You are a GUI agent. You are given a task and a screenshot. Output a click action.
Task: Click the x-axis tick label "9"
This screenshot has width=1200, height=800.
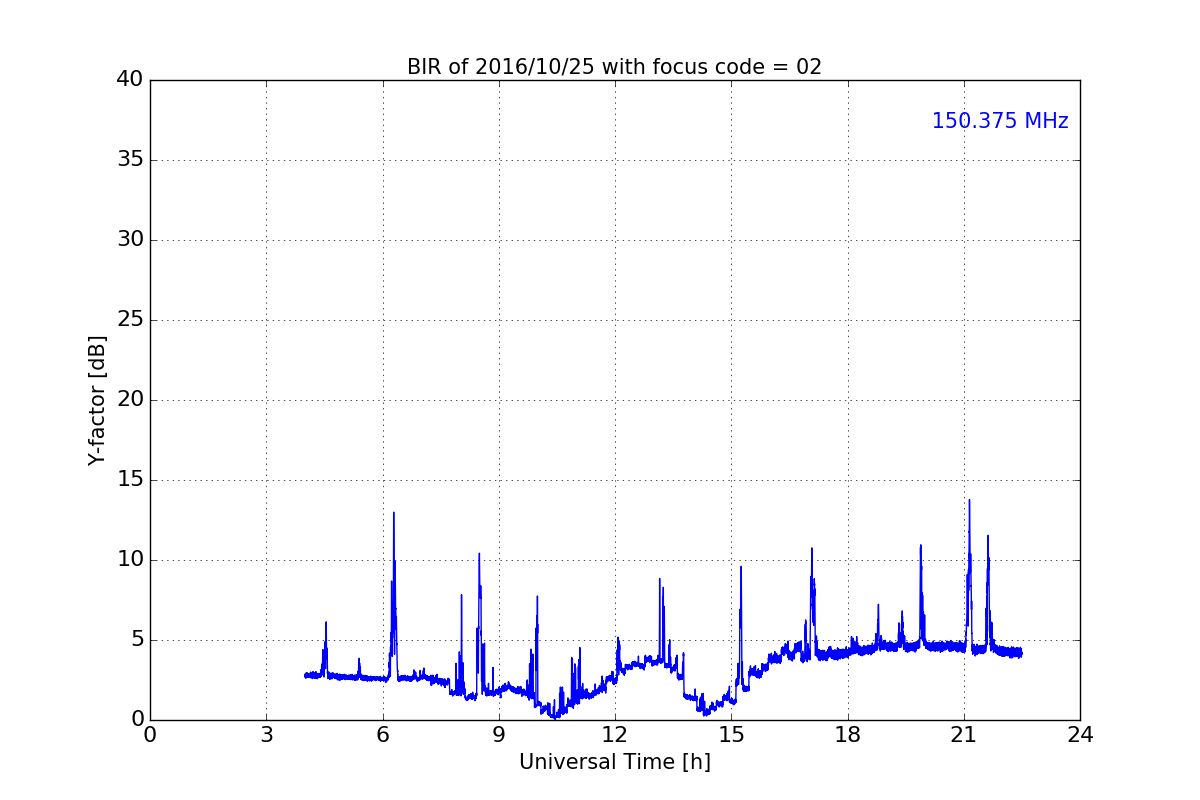click(x=499, y=735)
